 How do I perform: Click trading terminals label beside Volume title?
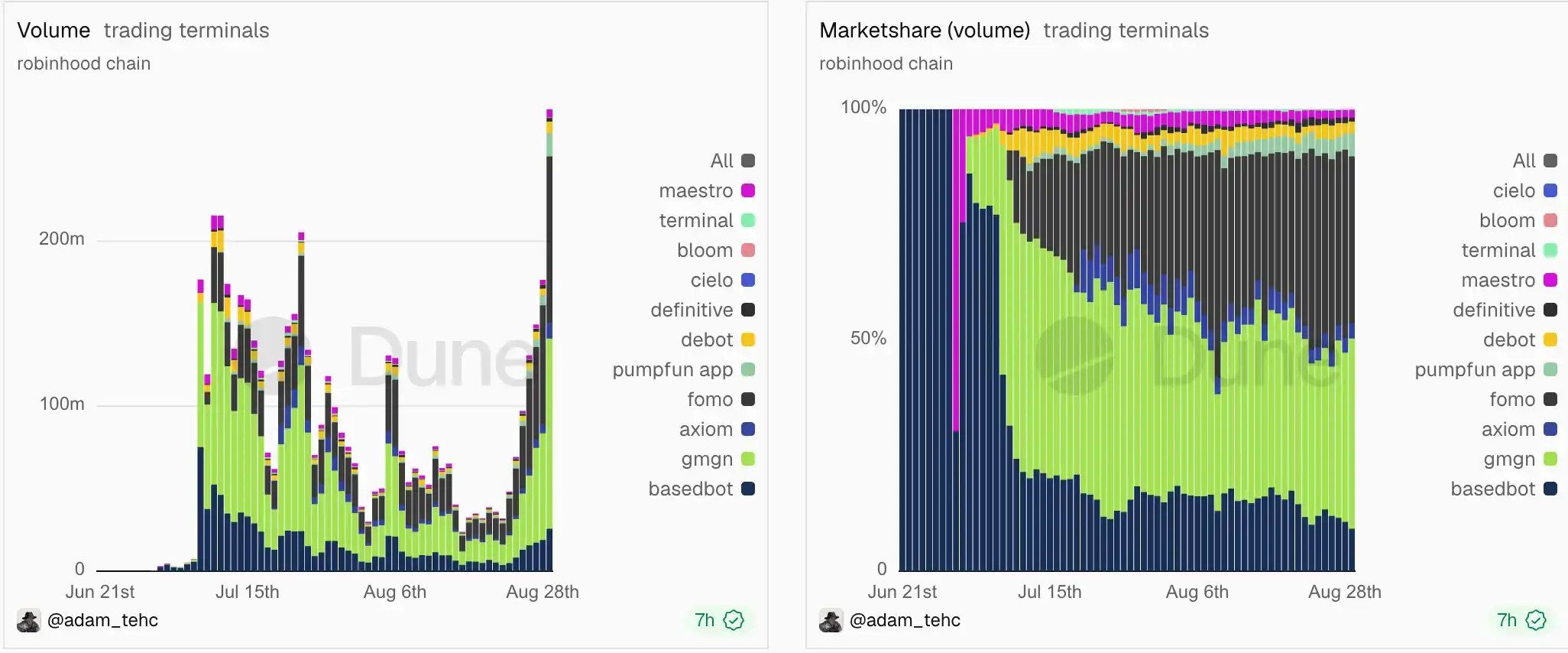coord(186,31)
